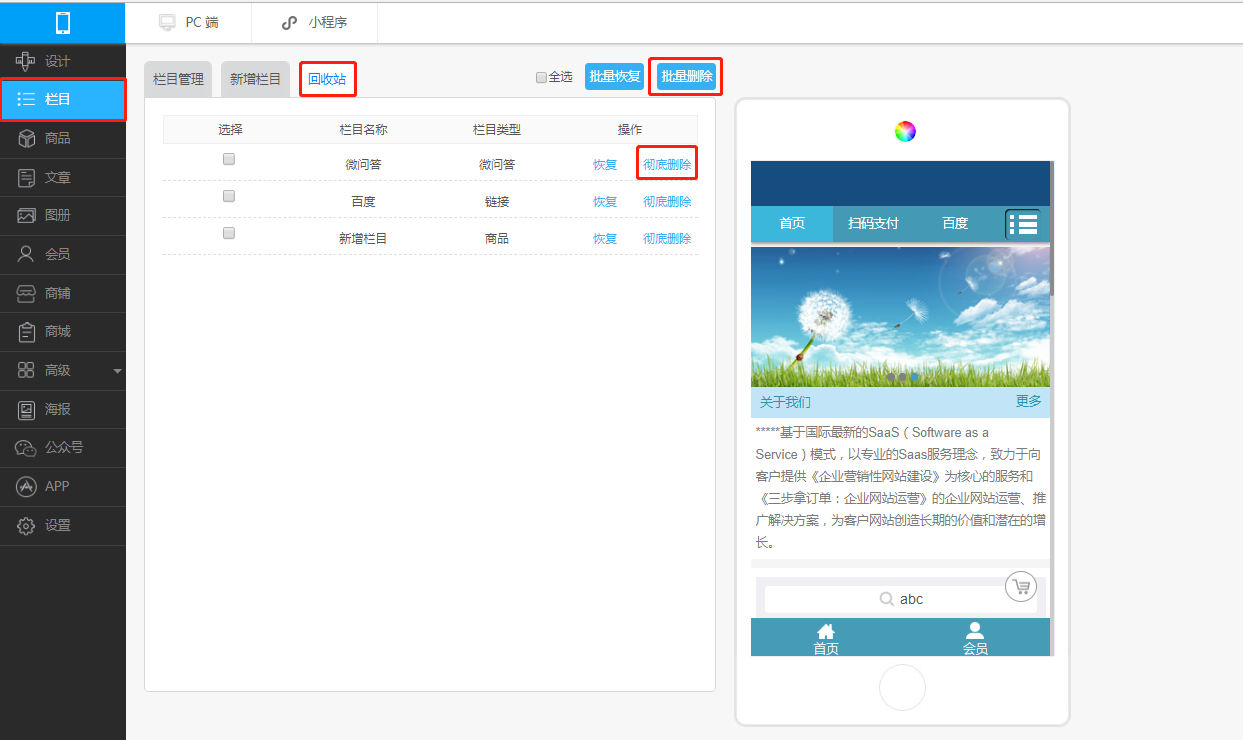Tick the checkbox for 微问答 row

point(229,158)
